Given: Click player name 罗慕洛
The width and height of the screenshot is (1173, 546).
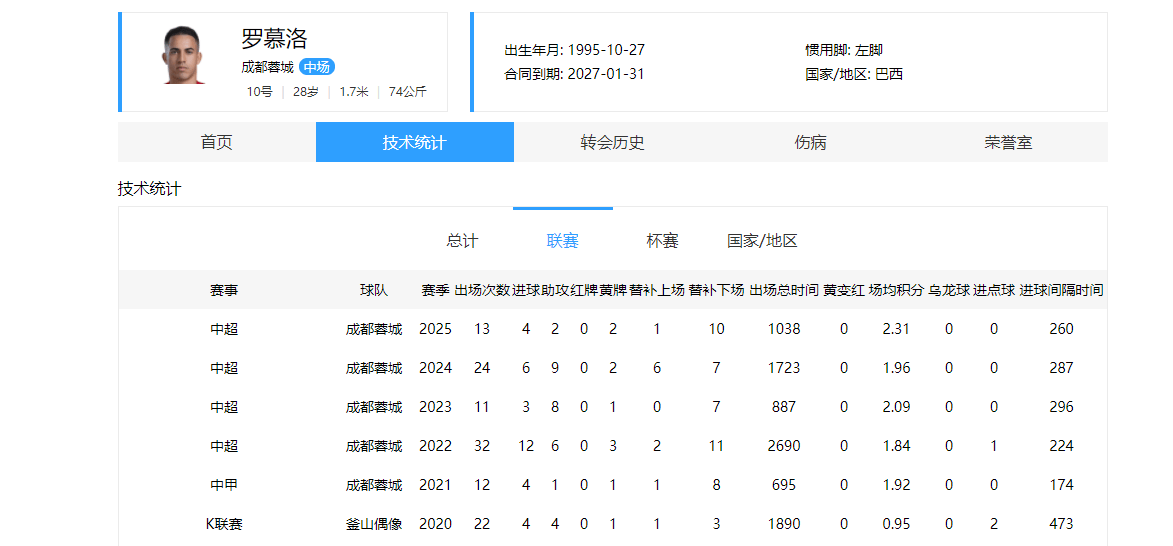Looking at the screenshot, I should point(275,38).
